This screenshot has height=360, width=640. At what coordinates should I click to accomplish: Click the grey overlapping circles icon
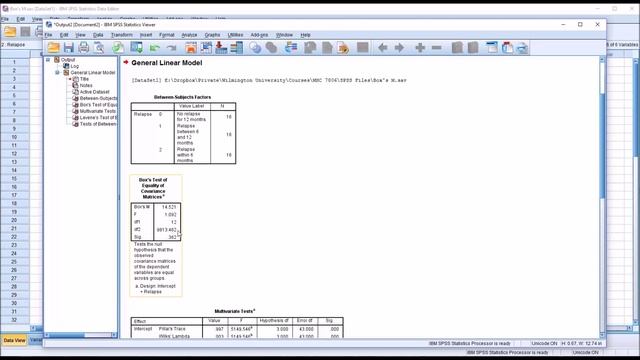(271, 48)
